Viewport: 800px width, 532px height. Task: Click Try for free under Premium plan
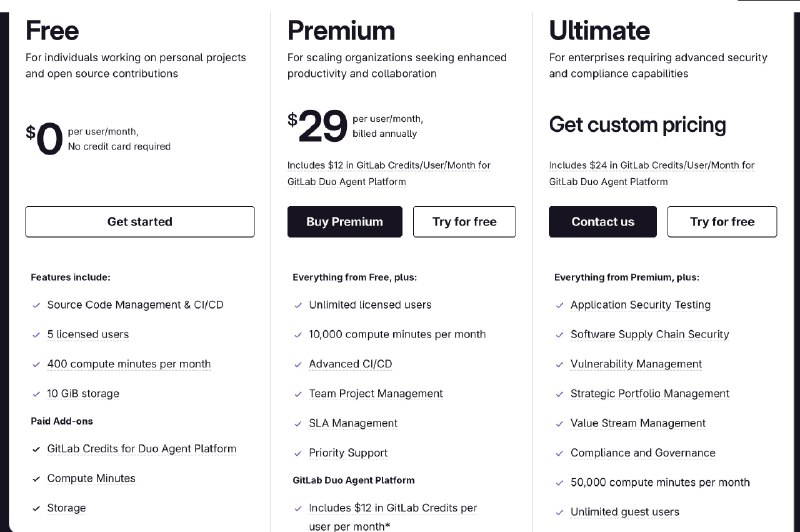click(x=464, y=222)
